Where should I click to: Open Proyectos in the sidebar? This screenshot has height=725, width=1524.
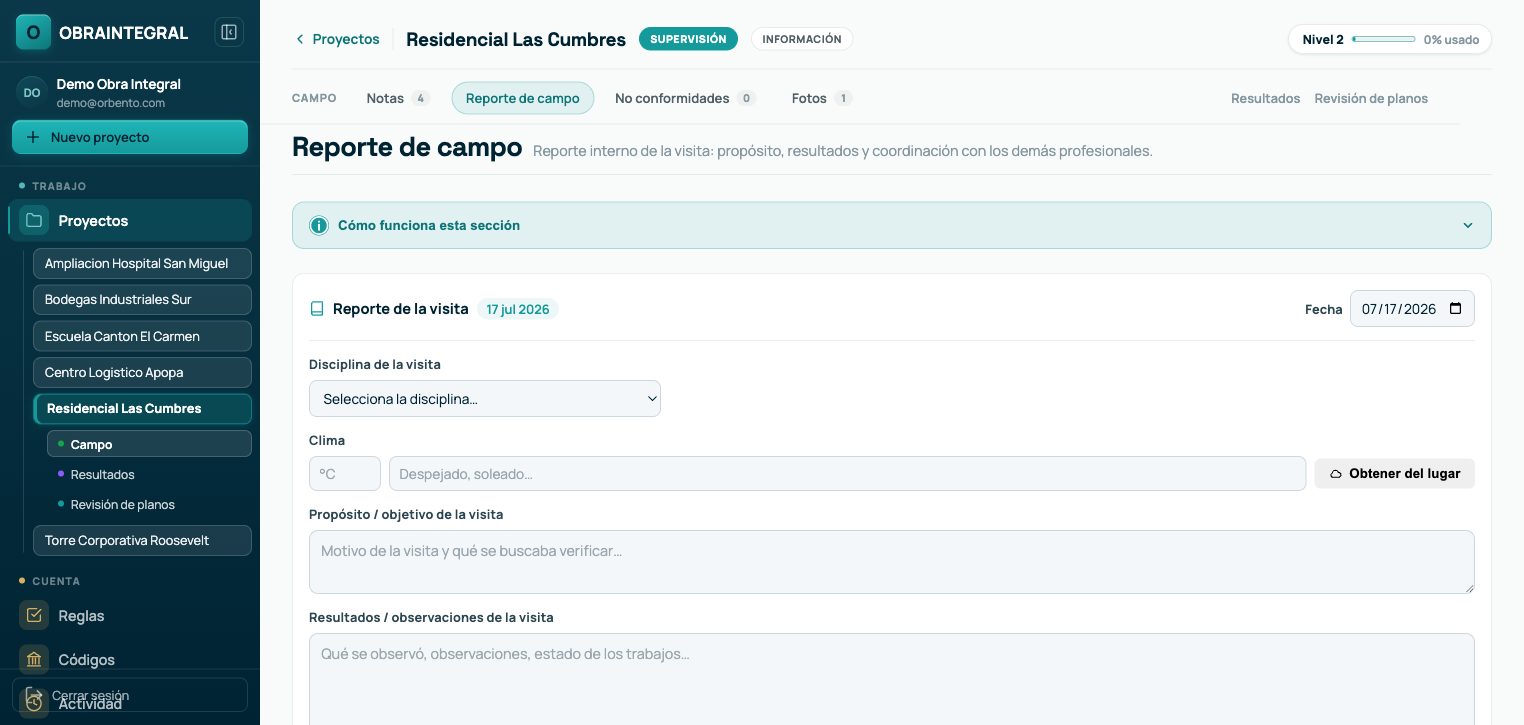130,220
